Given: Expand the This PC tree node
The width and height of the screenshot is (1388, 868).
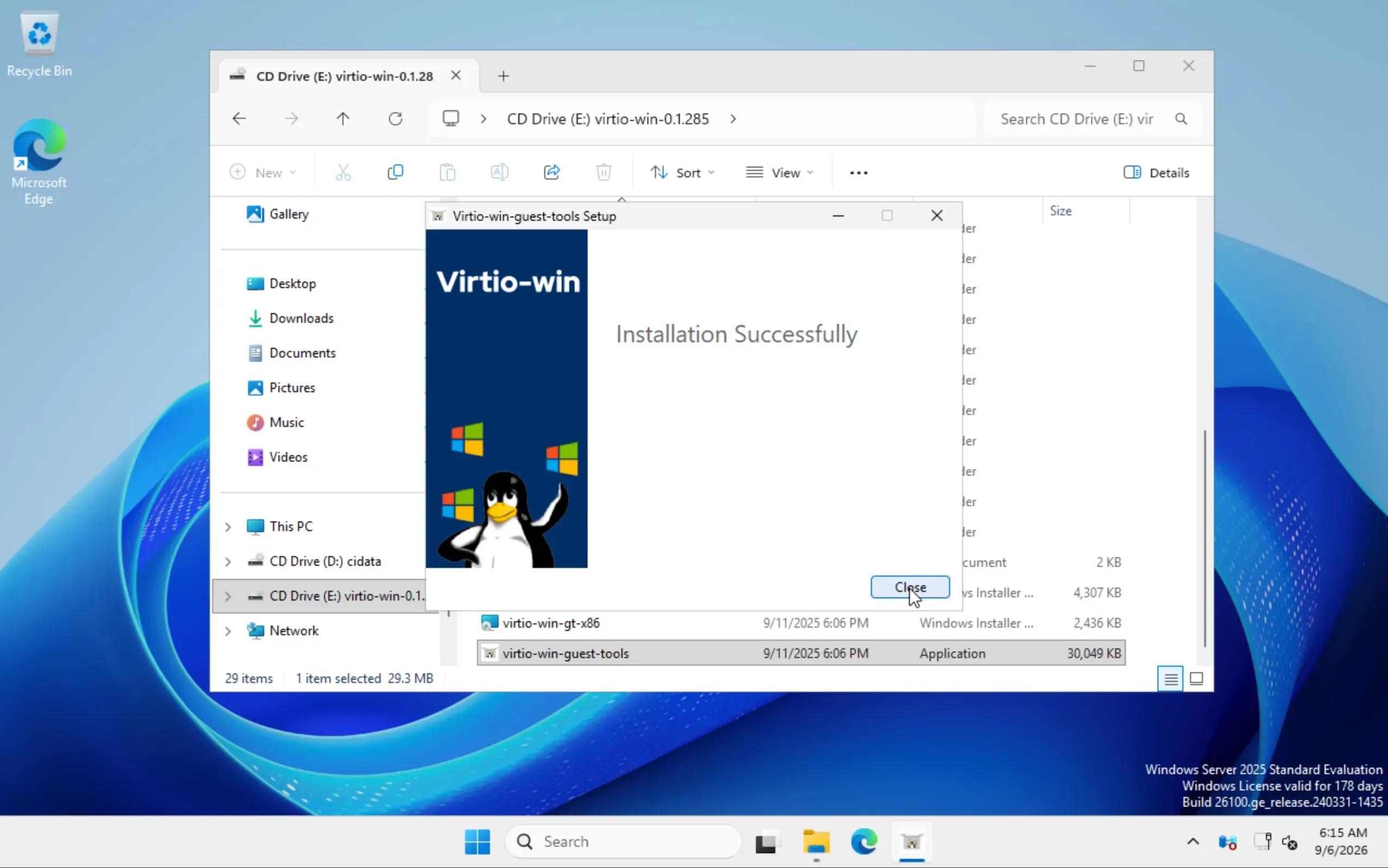Looking at the screenshot, I should tap(228, 526).
